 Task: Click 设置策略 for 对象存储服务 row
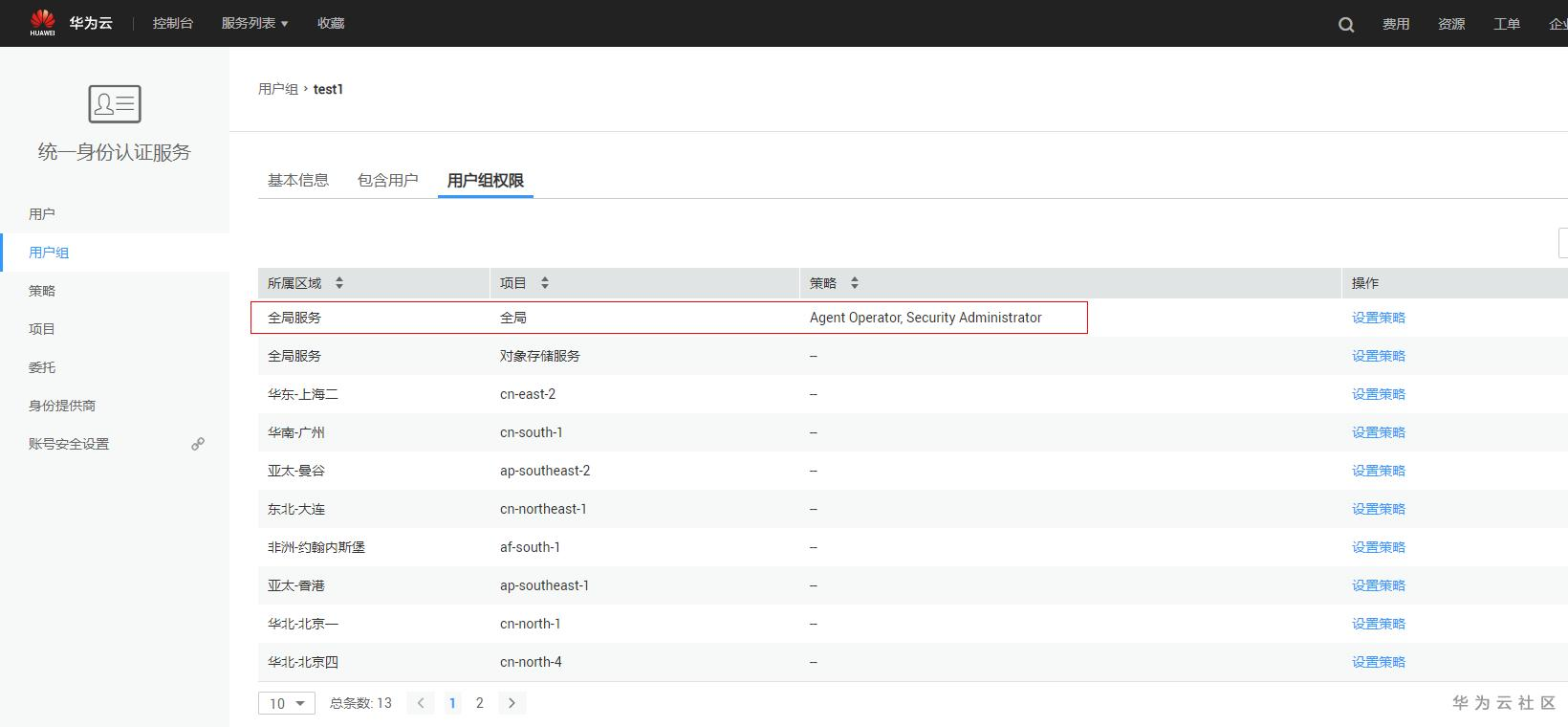(1379, 356)
